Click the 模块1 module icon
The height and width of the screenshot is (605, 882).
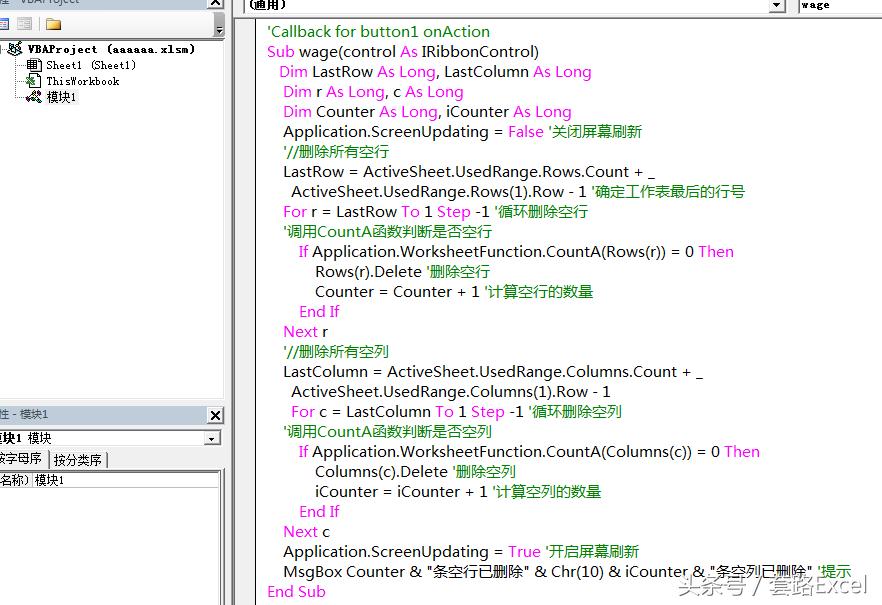coord(34,97)
